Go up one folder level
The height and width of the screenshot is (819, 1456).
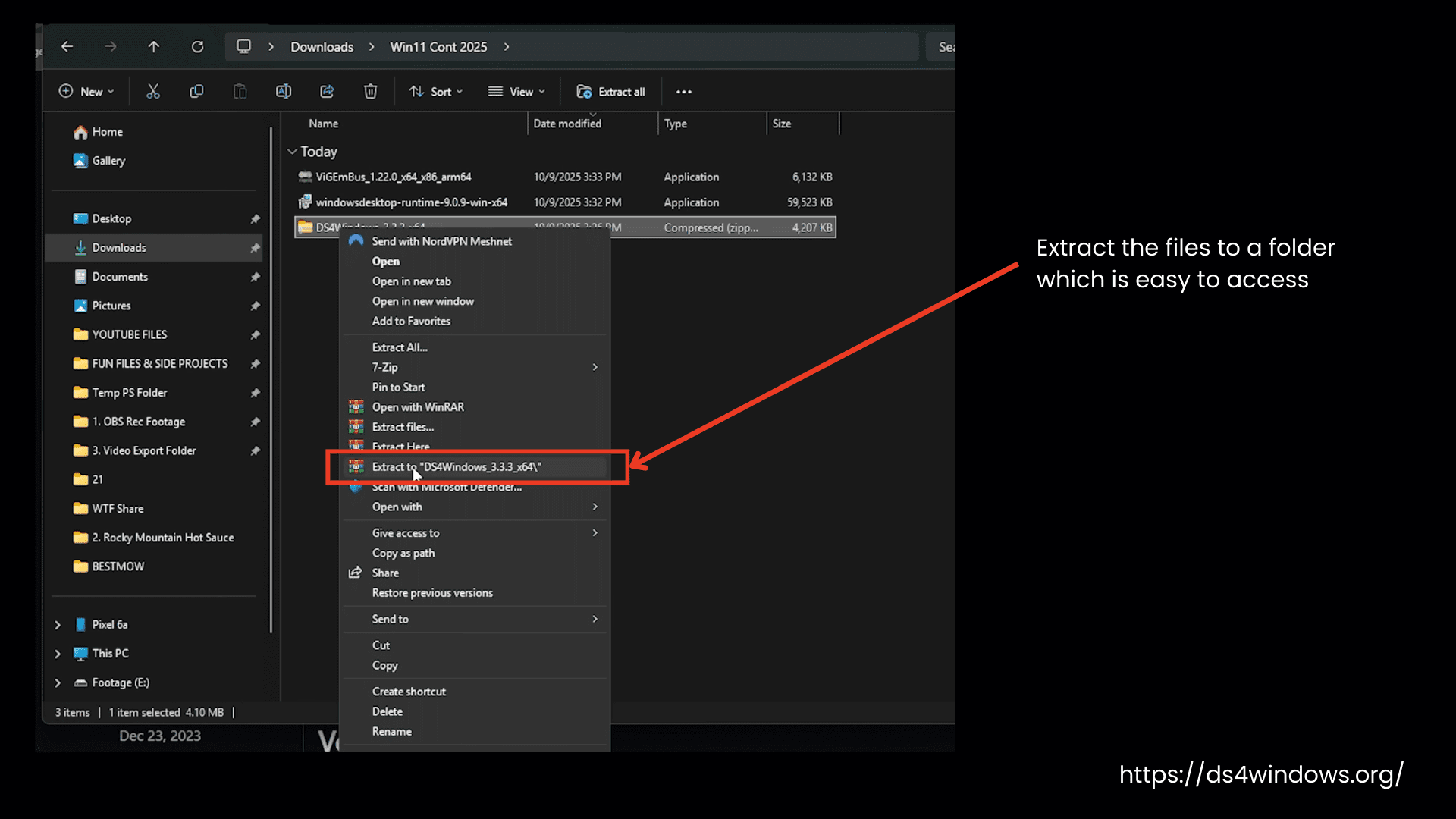click(x=154, y=47)
